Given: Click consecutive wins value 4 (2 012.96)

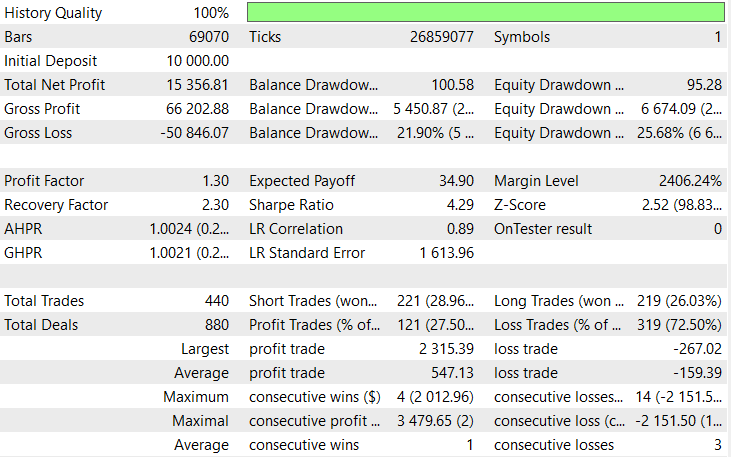Looking at the screenshot, I should (435, 397).
